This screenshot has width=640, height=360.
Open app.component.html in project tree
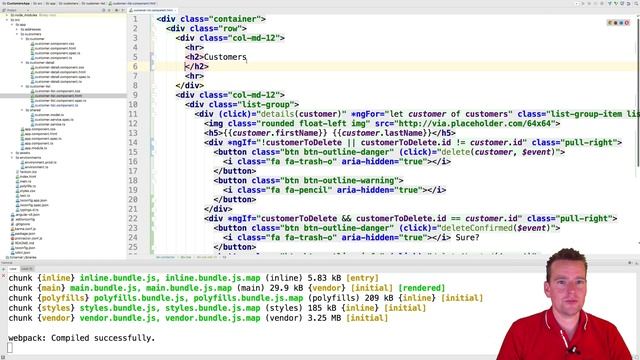pos(39,133)
